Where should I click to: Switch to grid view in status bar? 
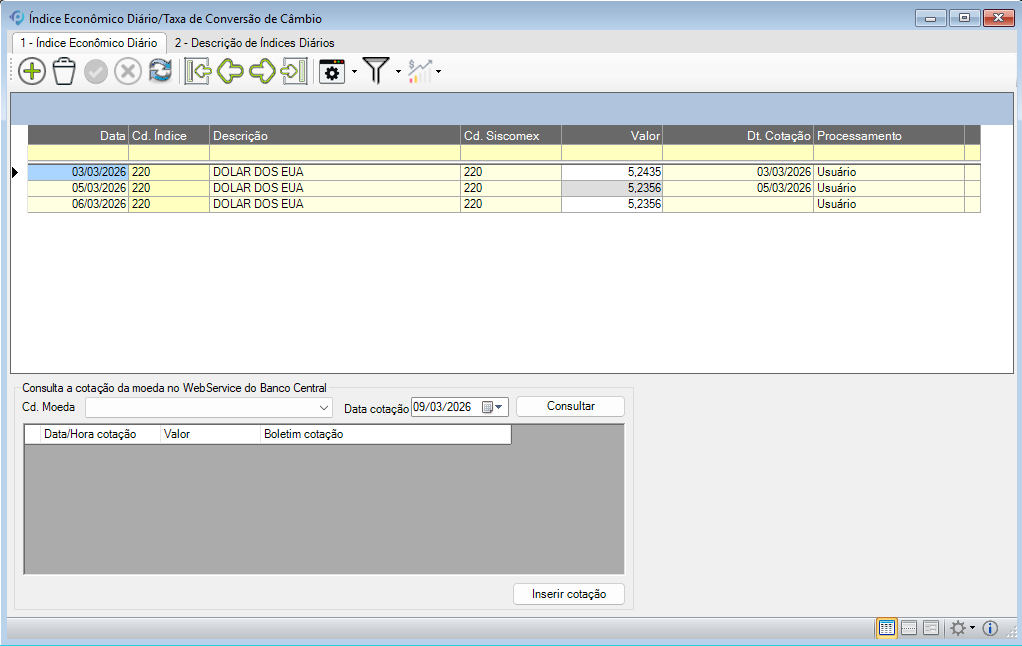point(886,628)
